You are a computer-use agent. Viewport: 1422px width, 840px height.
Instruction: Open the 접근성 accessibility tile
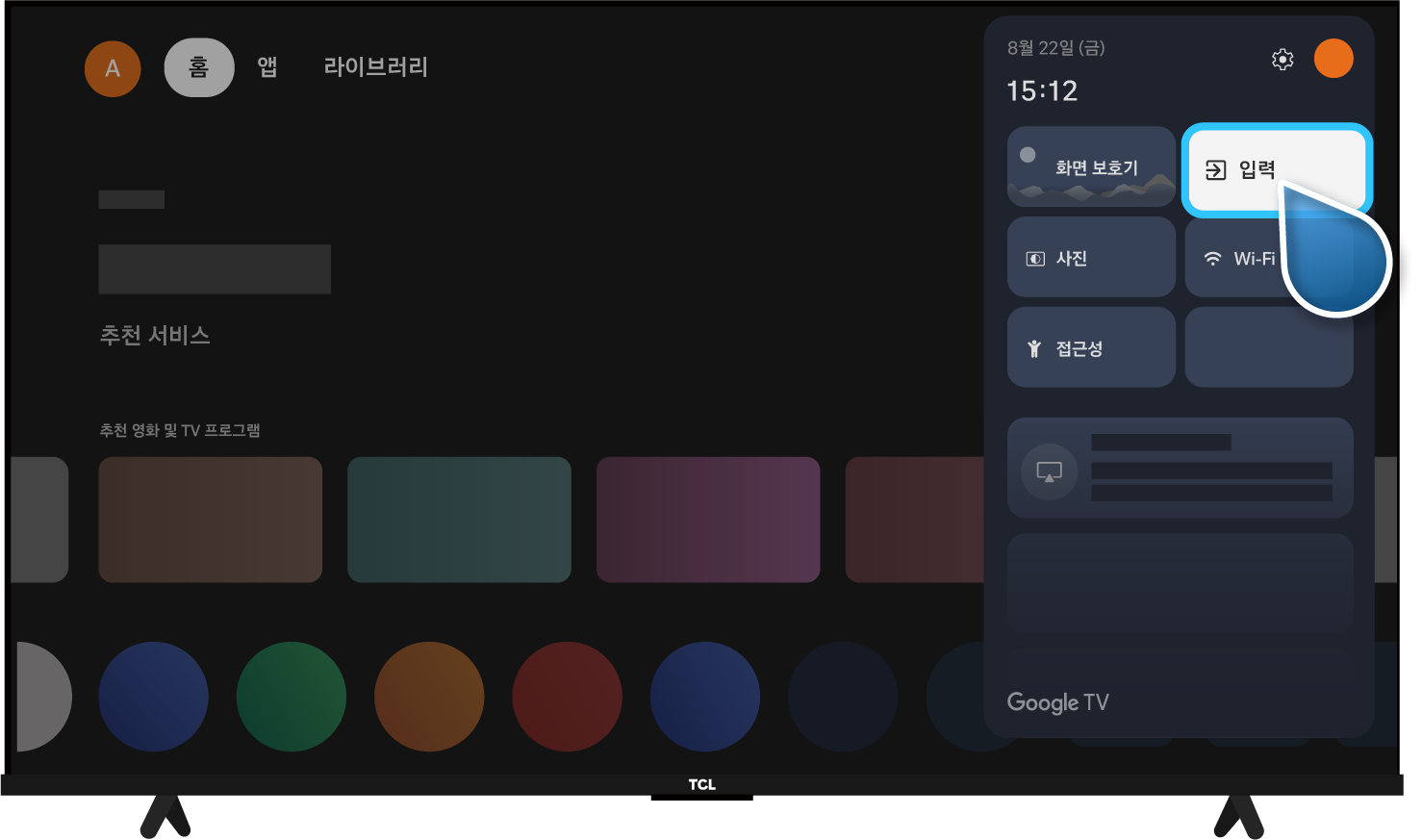pyautogui.click(x=1091, y=347)
